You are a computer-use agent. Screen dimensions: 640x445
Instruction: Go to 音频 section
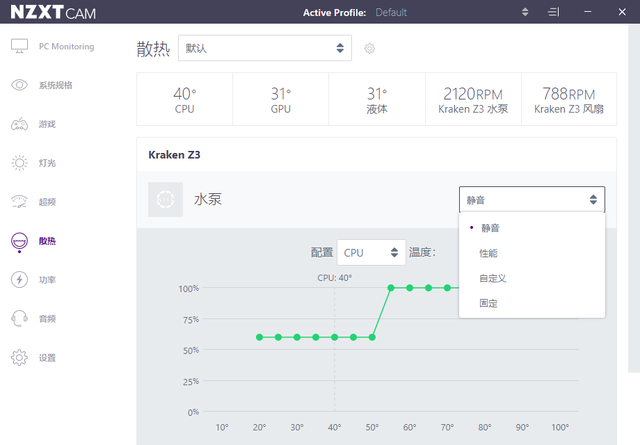tap(47, 318)
